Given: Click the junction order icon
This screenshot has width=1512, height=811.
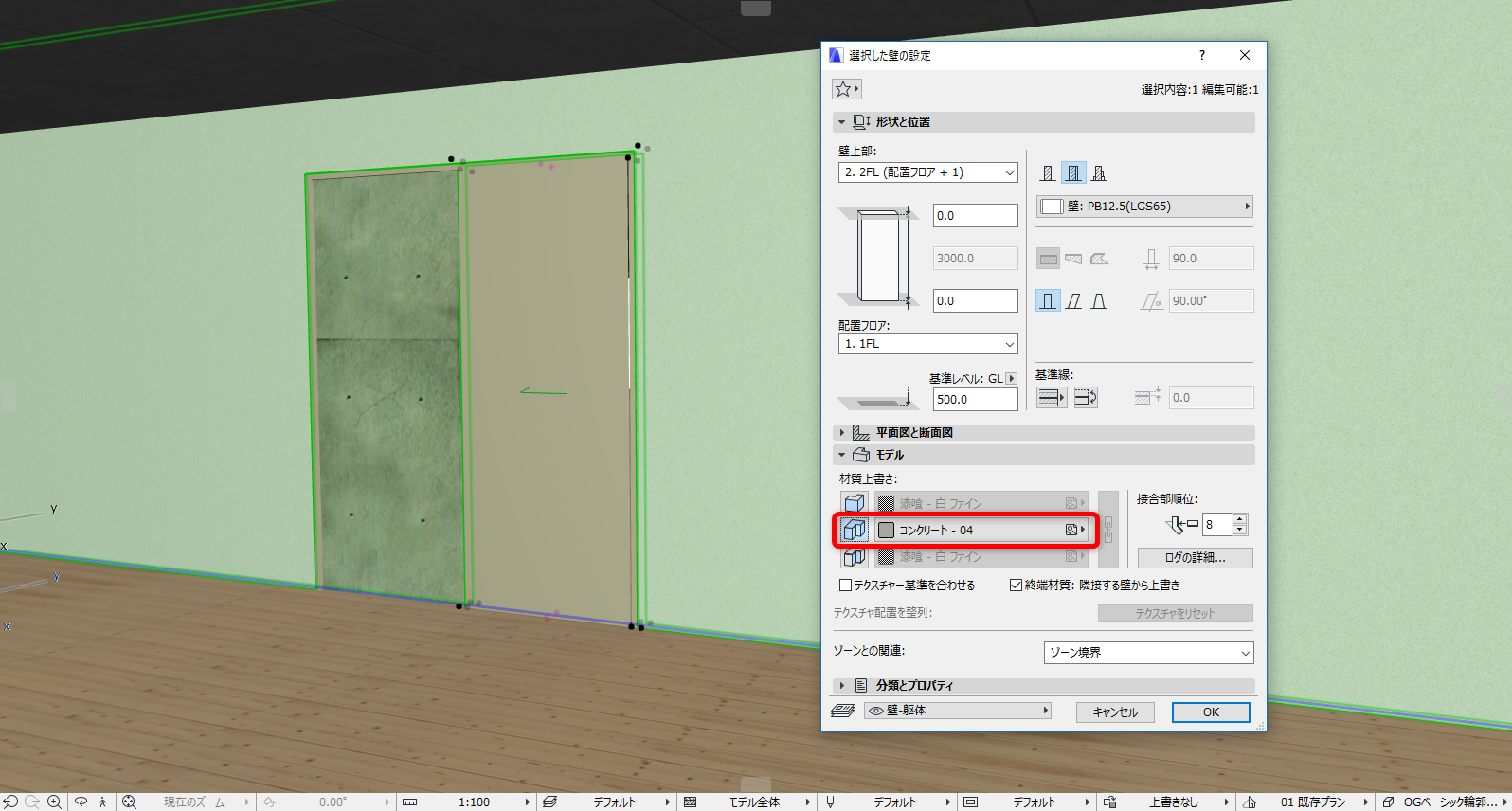Looking at the screenshot, I should [x=1181, y=524].
